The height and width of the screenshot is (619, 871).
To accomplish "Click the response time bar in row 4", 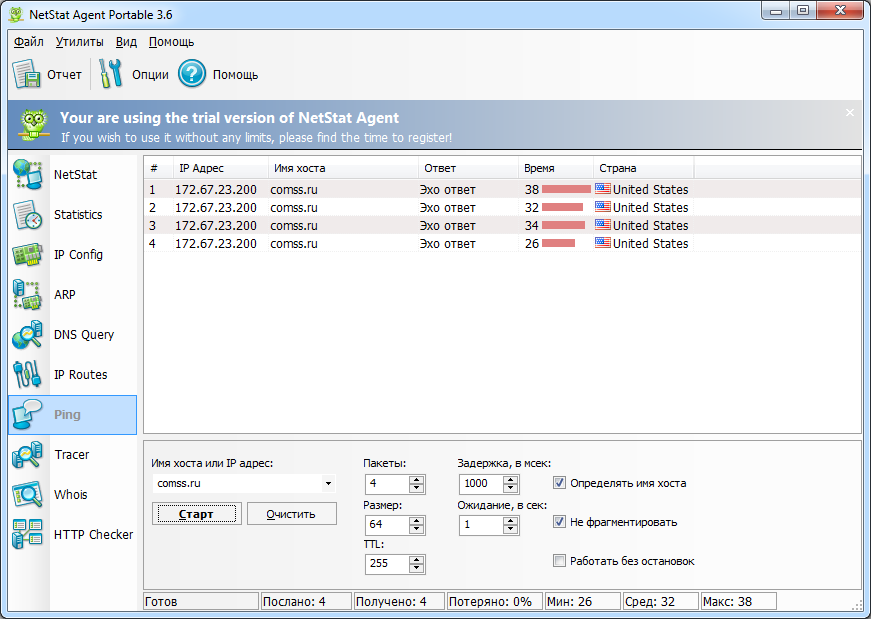I will [558, 243].
